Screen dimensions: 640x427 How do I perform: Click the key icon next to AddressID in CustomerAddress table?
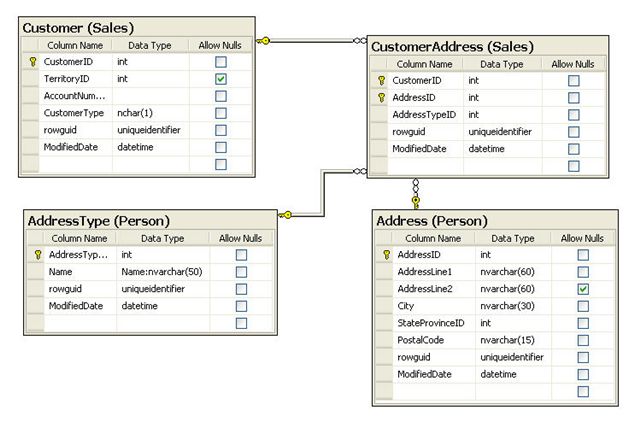coord(381,98)
